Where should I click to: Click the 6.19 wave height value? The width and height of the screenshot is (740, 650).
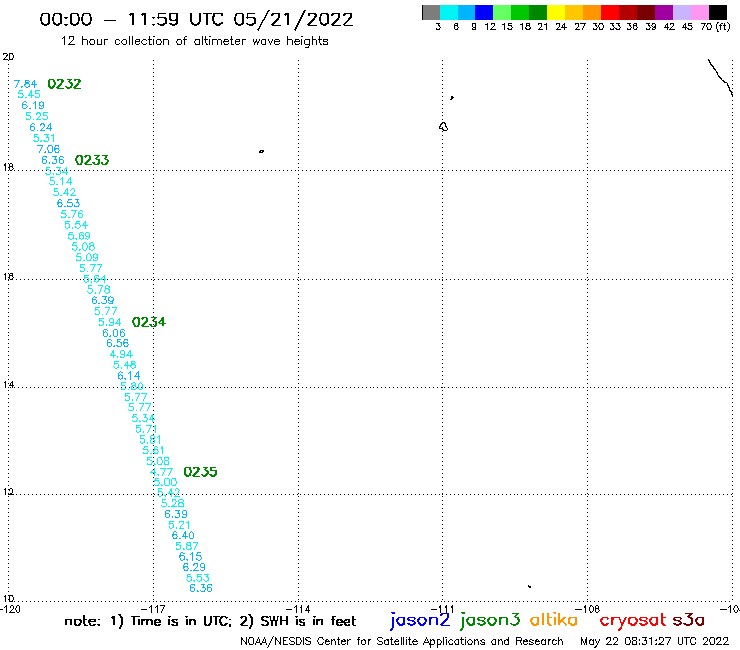tap(33, 105)
